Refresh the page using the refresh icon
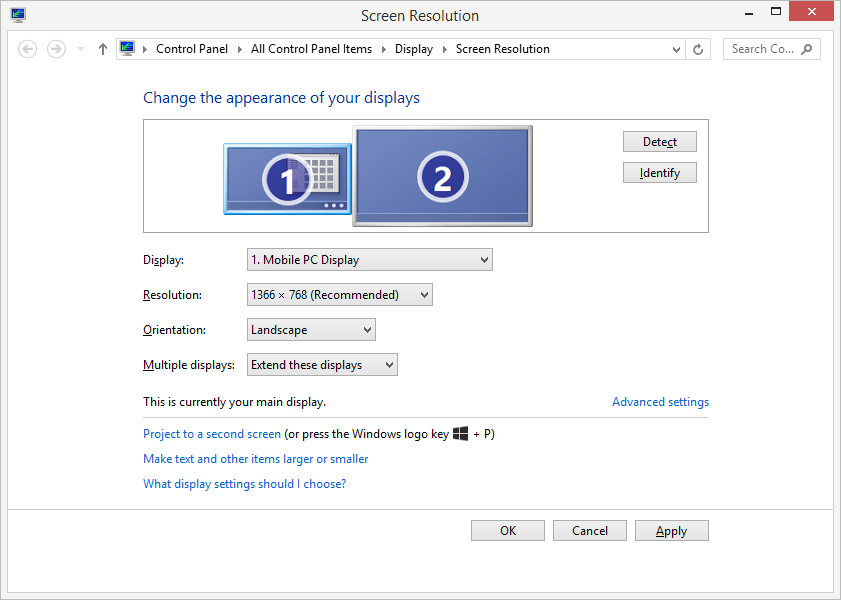This screenshot has width=841, height=600. tap(698, 48)
